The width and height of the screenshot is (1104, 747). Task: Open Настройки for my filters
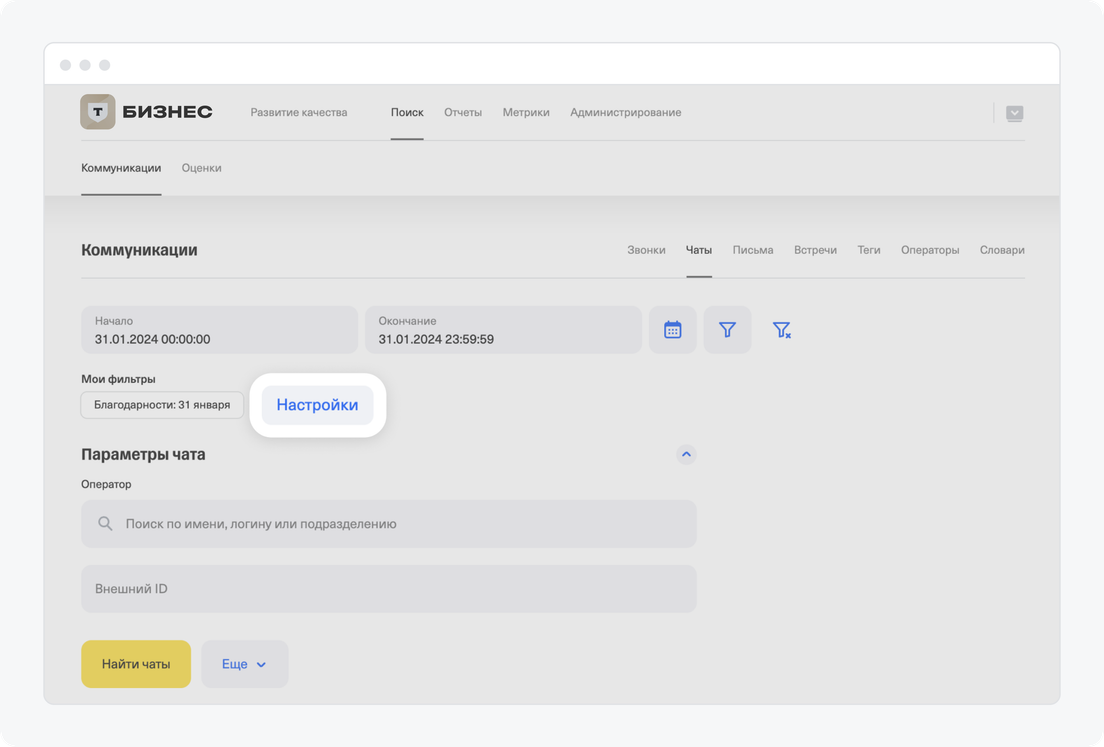click(317, 405)
